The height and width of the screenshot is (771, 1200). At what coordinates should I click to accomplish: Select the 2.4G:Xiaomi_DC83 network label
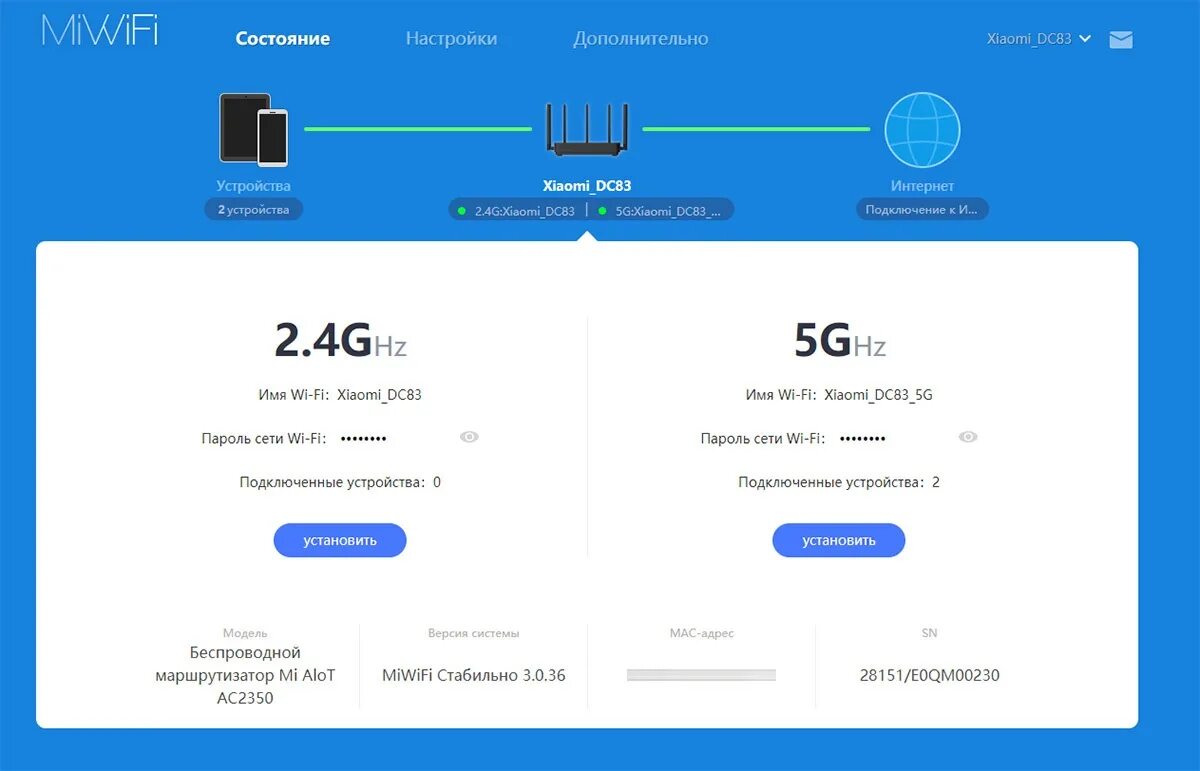pyautogui.click(x=524, y=211)
